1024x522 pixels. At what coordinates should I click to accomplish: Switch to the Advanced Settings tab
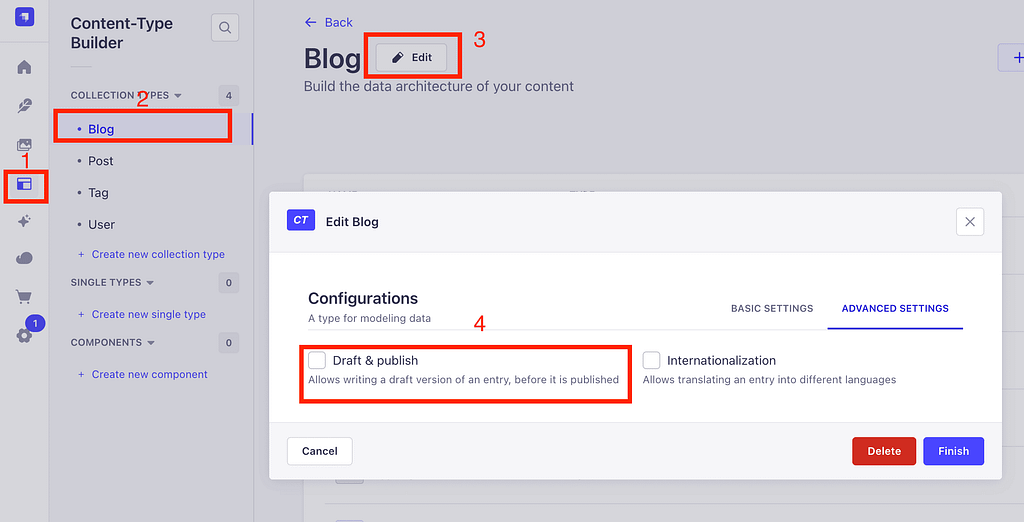tap(895, 308)
